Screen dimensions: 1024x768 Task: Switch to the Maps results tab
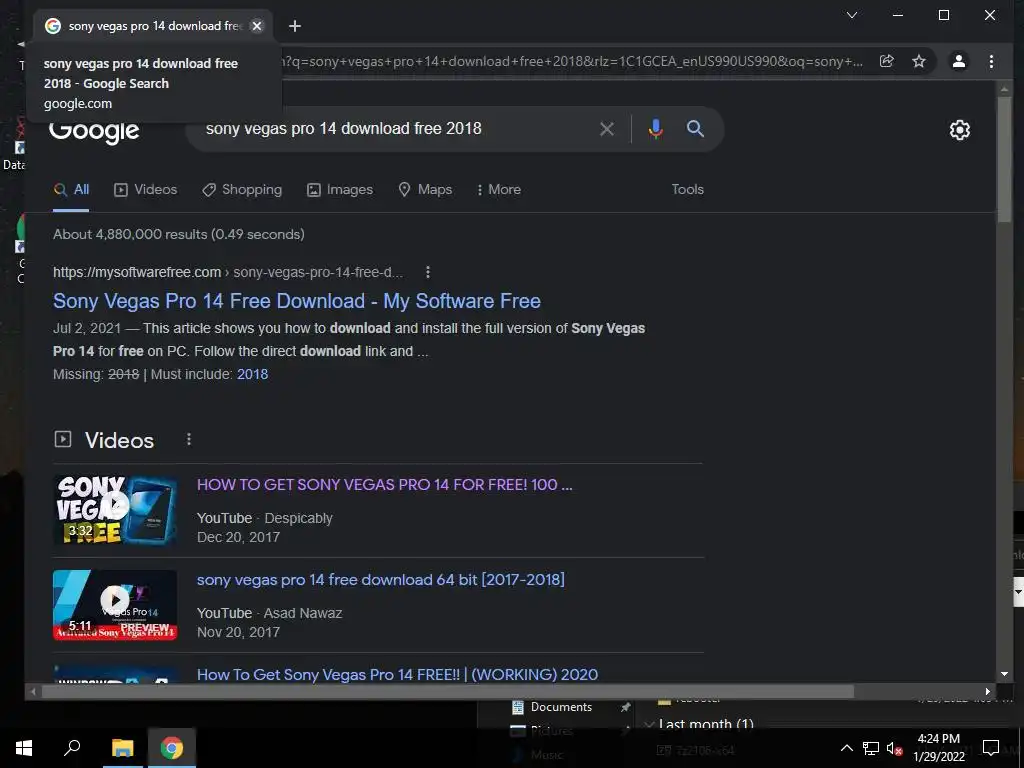[x=425, y=189]
